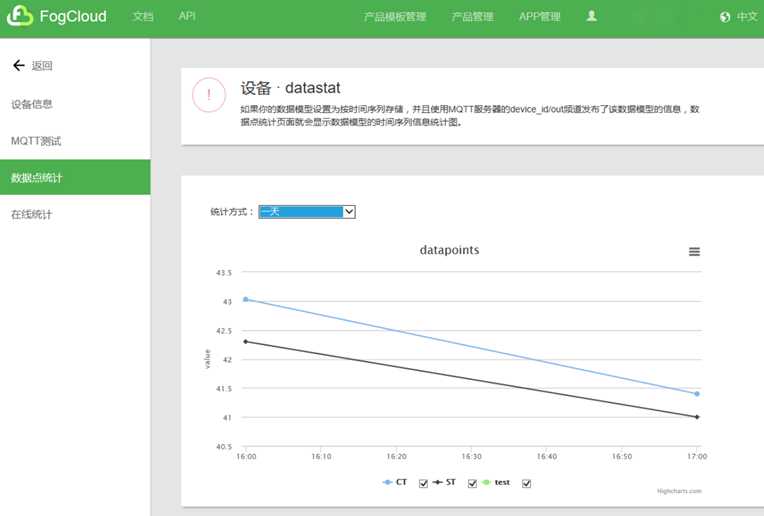
Task: Click the 返回 back link text
Action: tap(42, 65)
